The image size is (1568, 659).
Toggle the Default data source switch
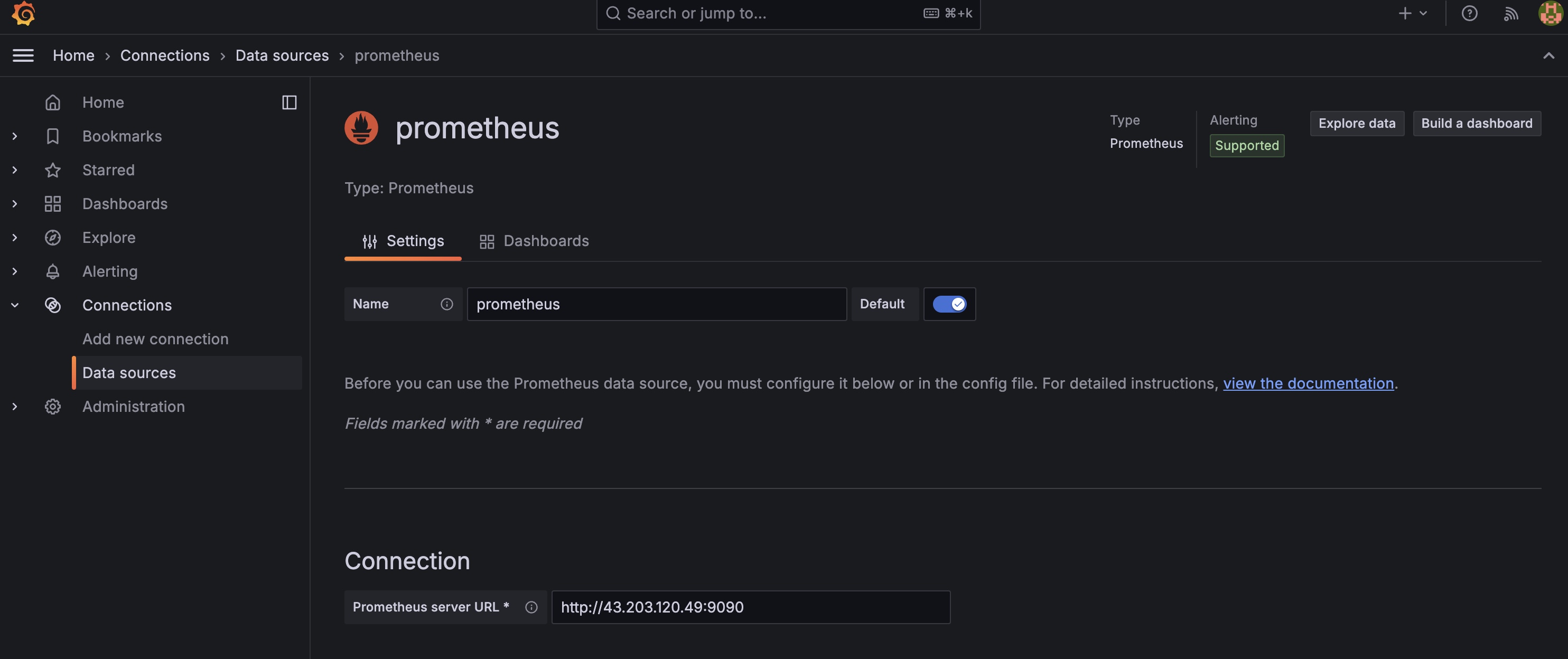click(x=949, y=304)
